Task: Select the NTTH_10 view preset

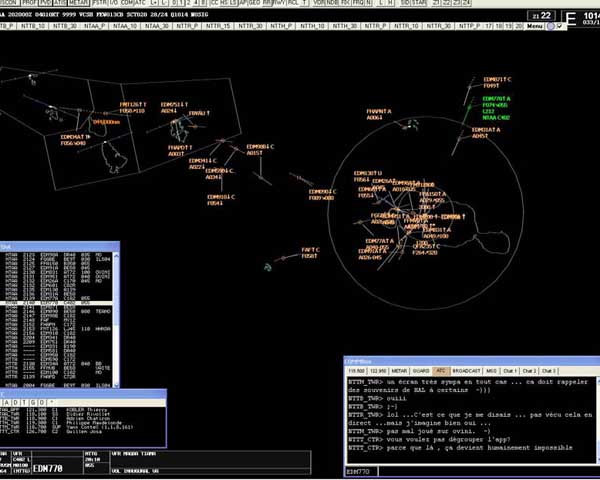Action: coord(313,26)
